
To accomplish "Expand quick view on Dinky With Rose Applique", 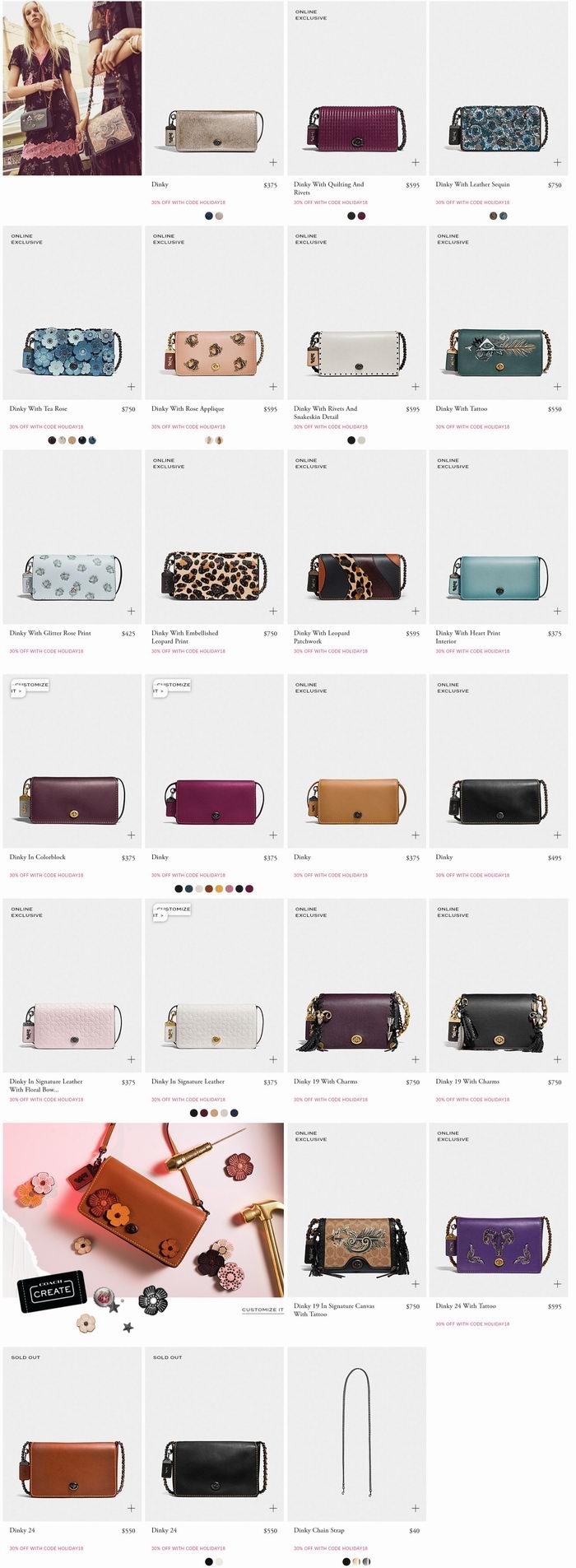I will pos(273,387).
